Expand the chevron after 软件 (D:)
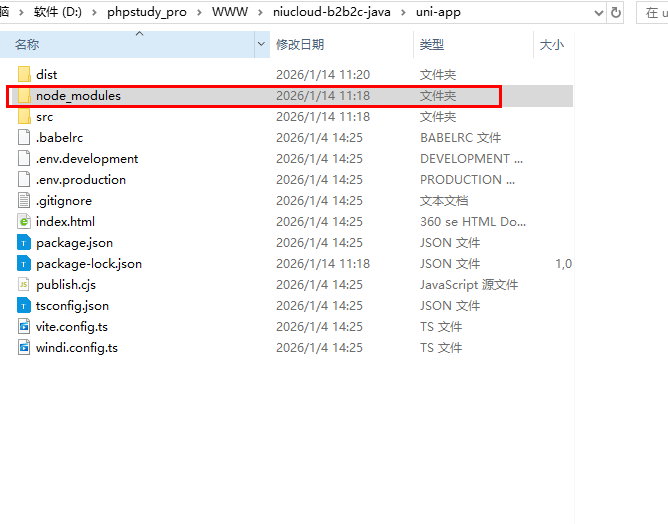Viewport: 668px width, 524px height. coord(95,12)
